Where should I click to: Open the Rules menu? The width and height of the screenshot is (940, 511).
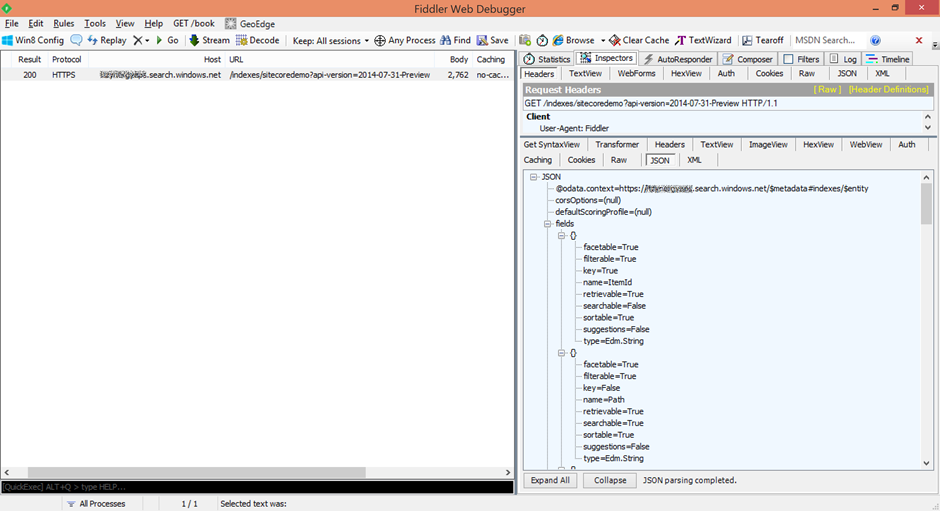(x=64, y=23)
